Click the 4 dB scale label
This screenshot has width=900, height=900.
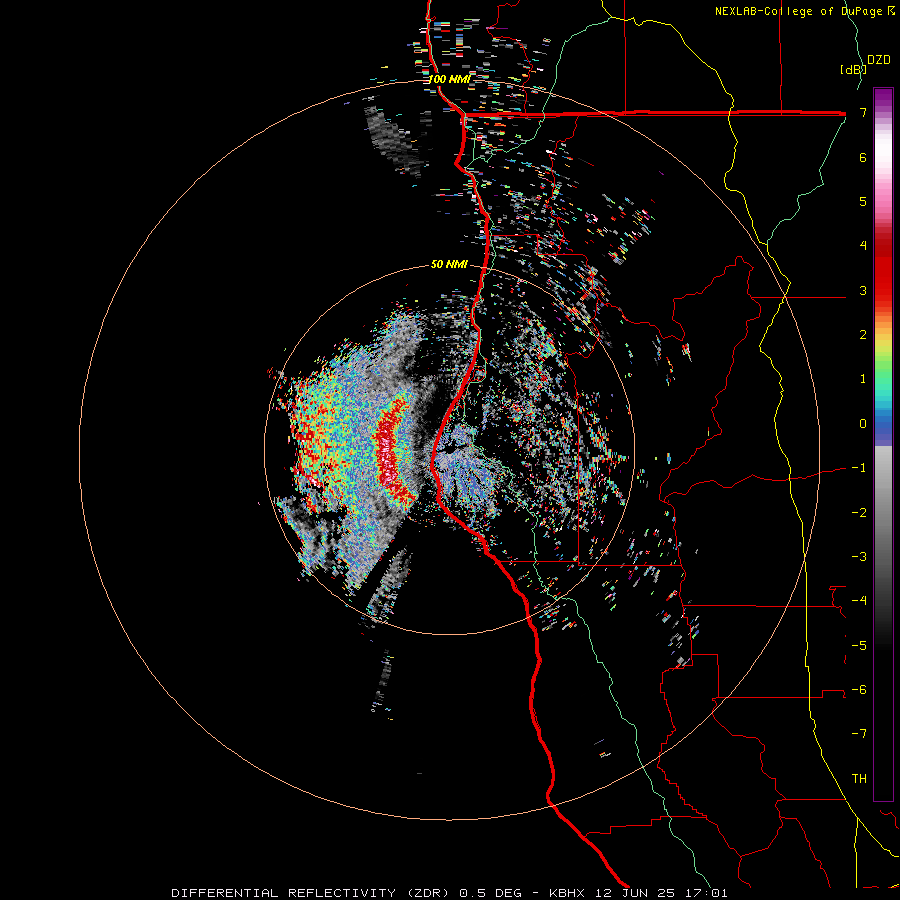coord(863,246)
